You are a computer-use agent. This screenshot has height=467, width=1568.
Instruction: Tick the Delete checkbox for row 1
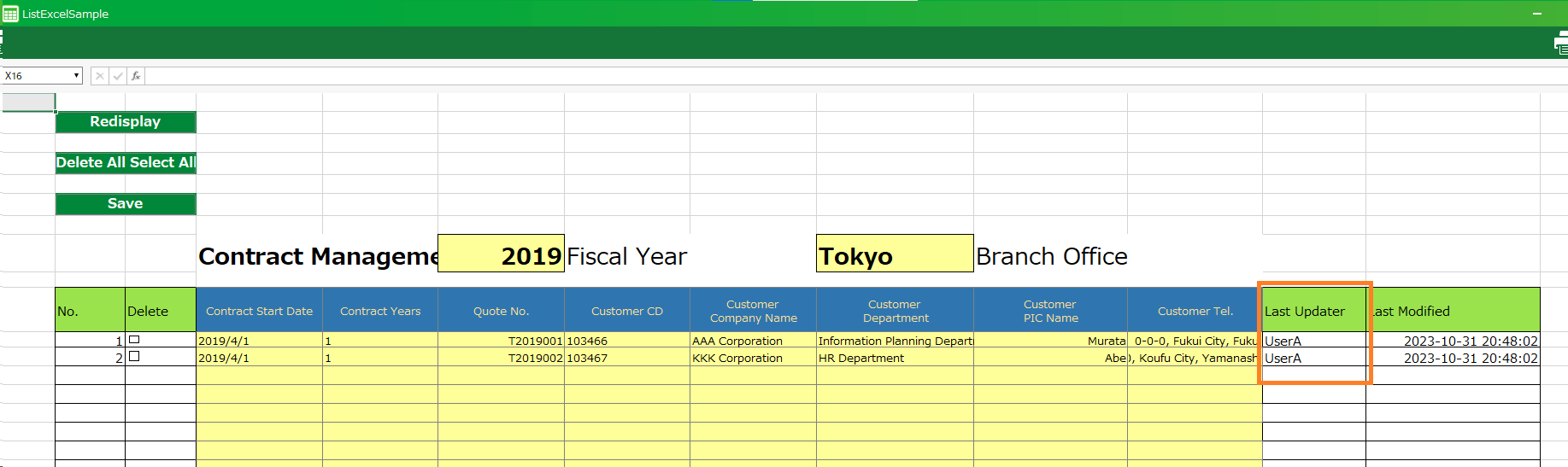pyautogui.click(x=134, y=340)
